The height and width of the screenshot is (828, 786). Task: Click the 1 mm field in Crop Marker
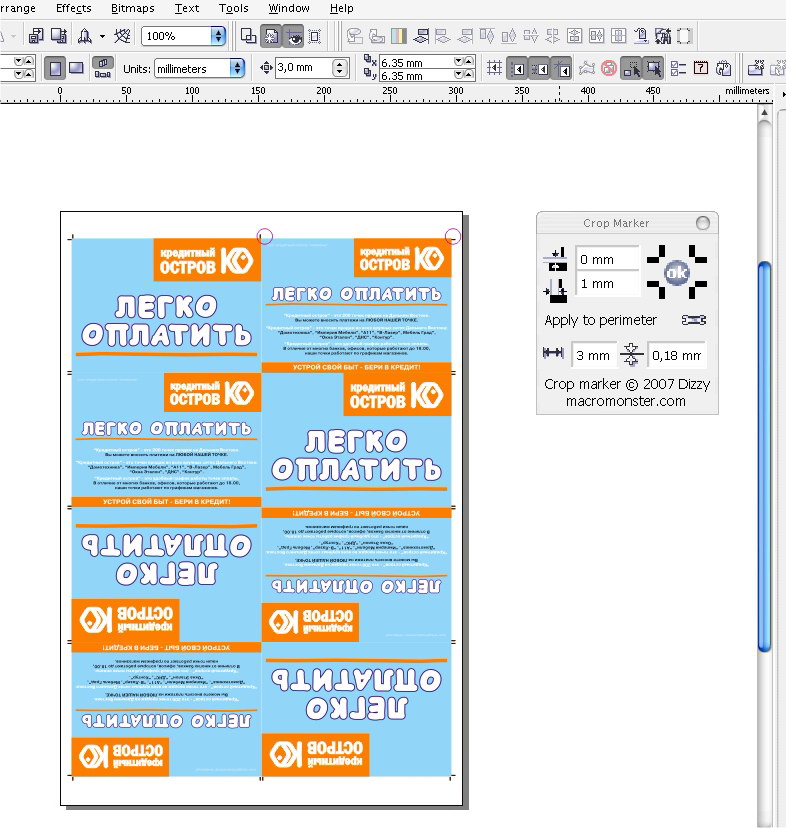pos(607,284)
